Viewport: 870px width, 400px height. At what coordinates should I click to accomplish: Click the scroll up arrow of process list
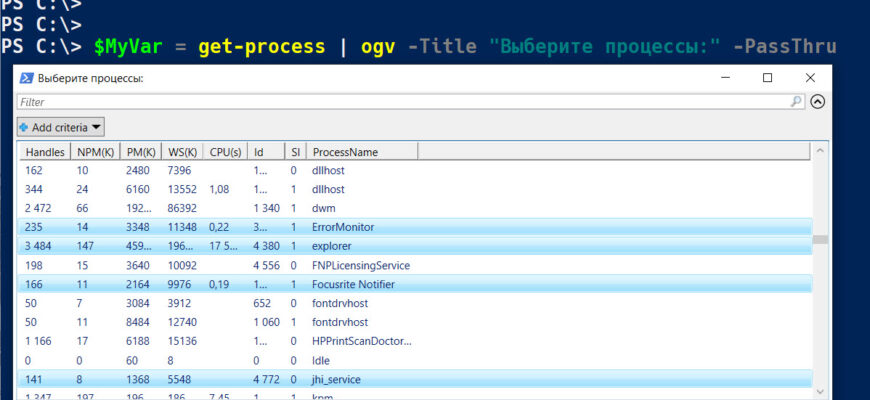pyautogui.click(x=821, y=150)
